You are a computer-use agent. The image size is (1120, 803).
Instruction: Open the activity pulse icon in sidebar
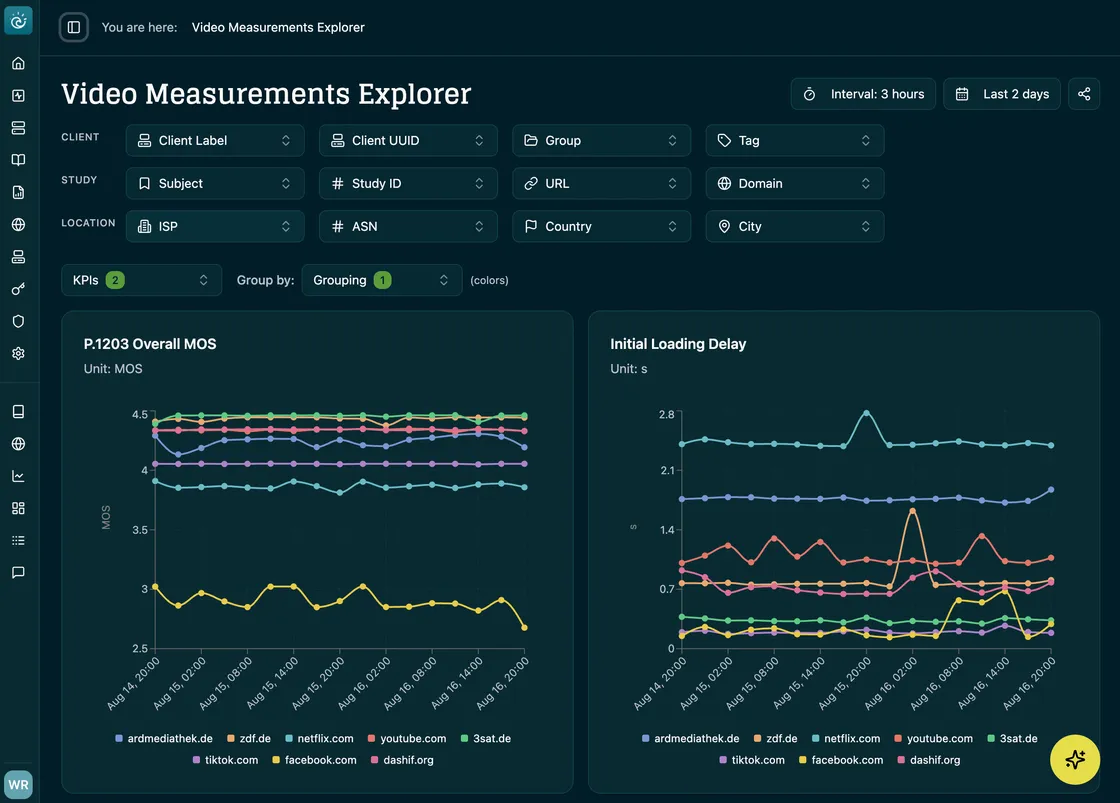(x=19, y=95)
